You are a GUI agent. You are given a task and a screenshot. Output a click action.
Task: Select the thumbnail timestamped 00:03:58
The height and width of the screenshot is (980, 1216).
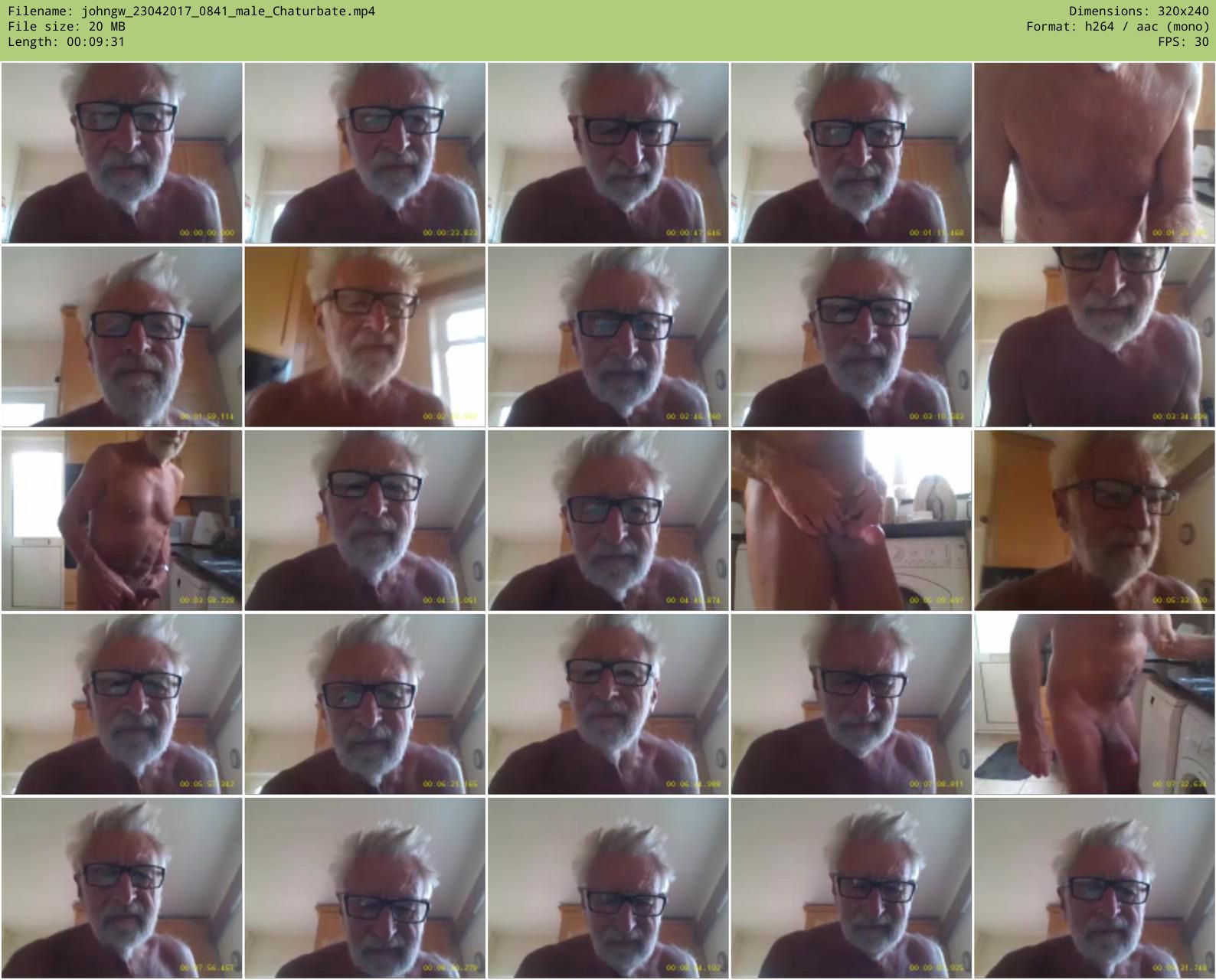(x=122, y=521)
